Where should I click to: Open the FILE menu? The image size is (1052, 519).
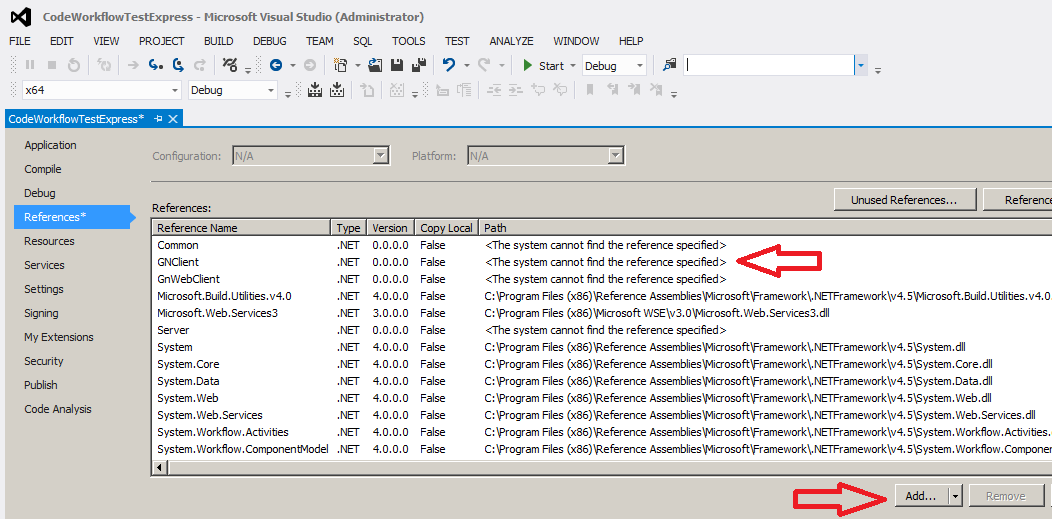[x=20, y=41]
